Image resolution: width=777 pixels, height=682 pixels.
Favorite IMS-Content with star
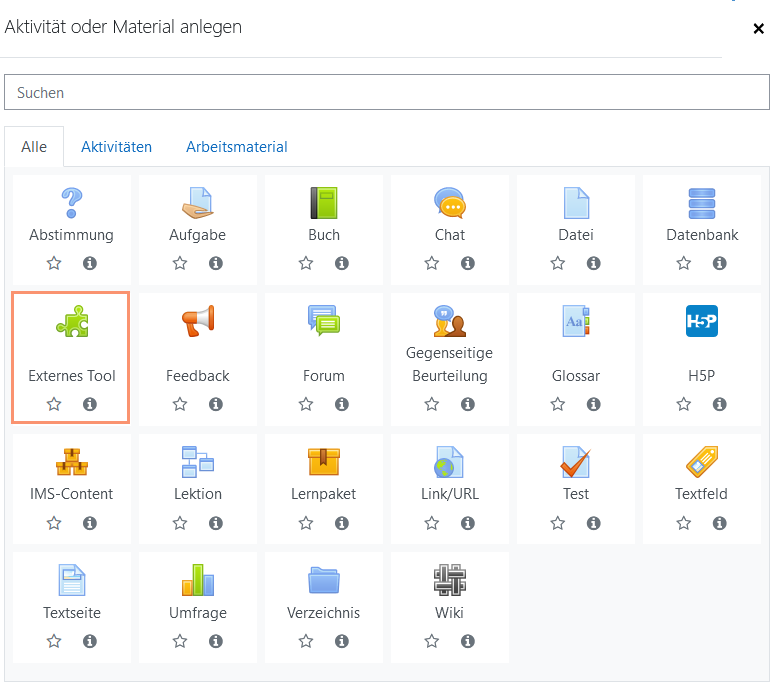click(54, 523)
